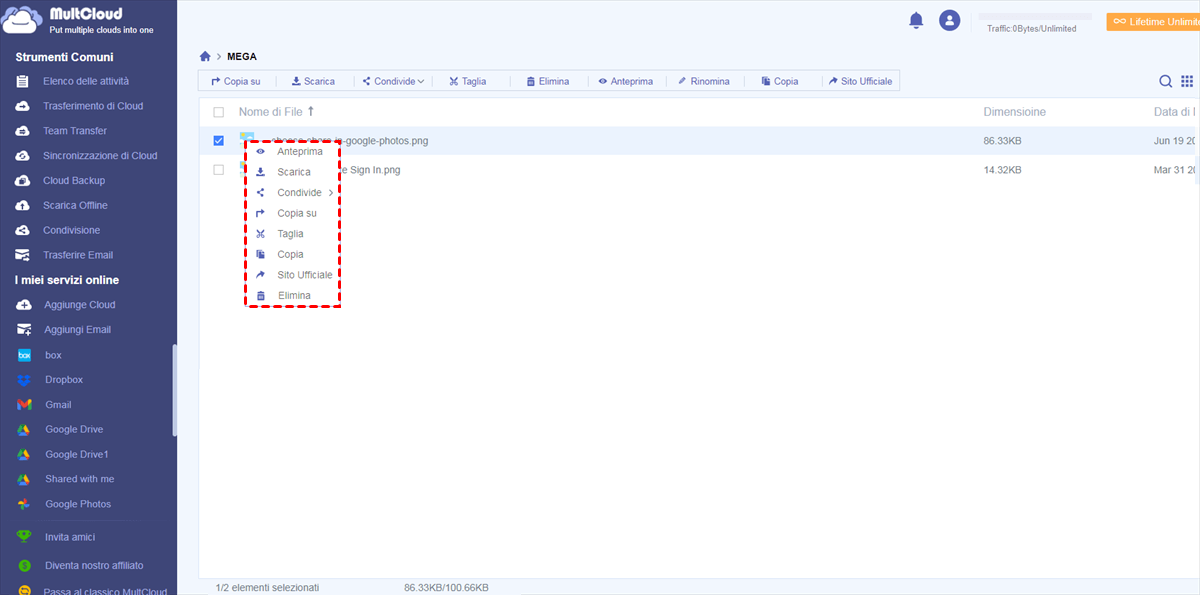Open Google Photos in sidebar

78,504
